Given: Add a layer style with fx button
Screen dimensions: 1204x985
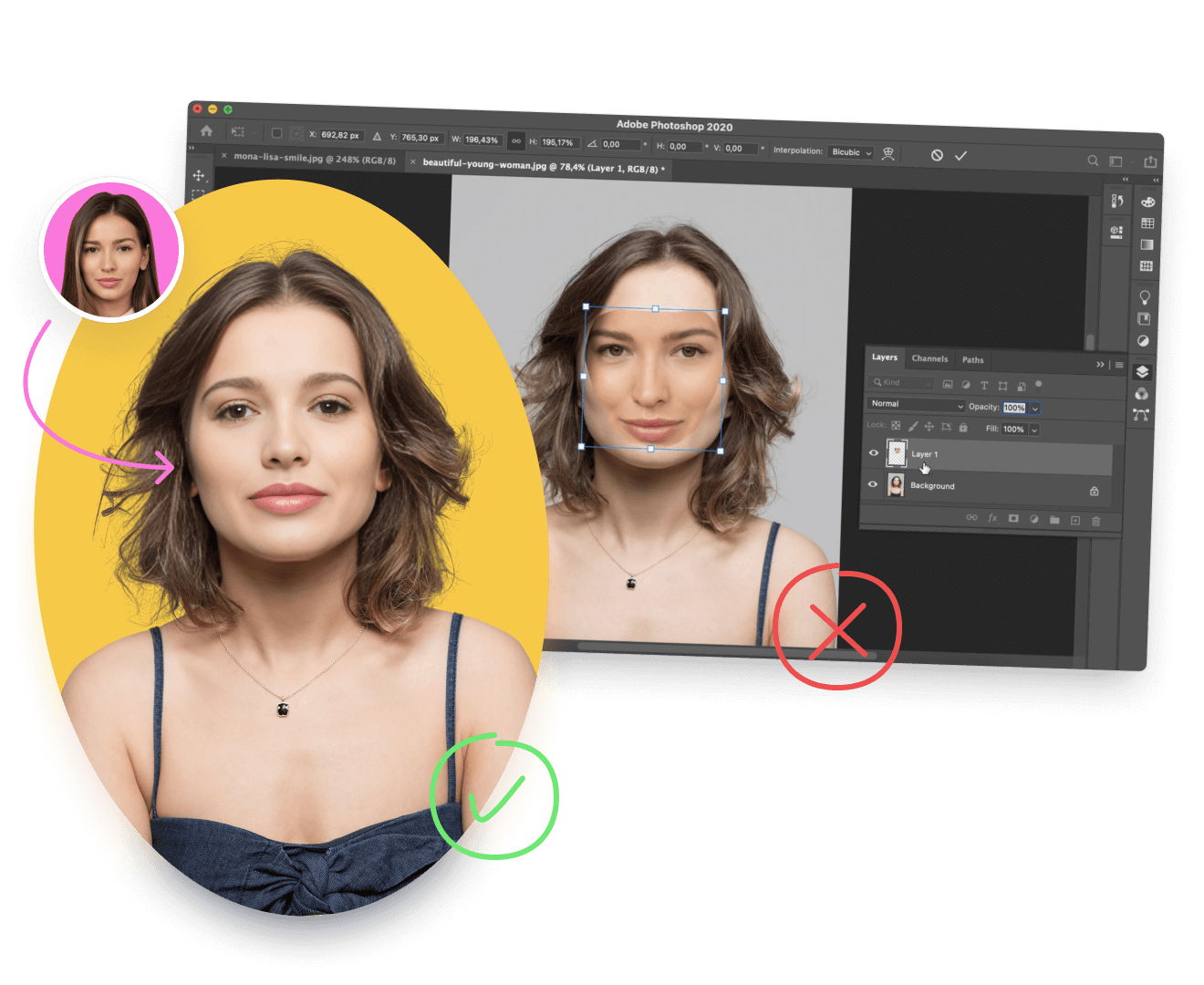Looking at the screenshot, I should (x=992, y=518).
